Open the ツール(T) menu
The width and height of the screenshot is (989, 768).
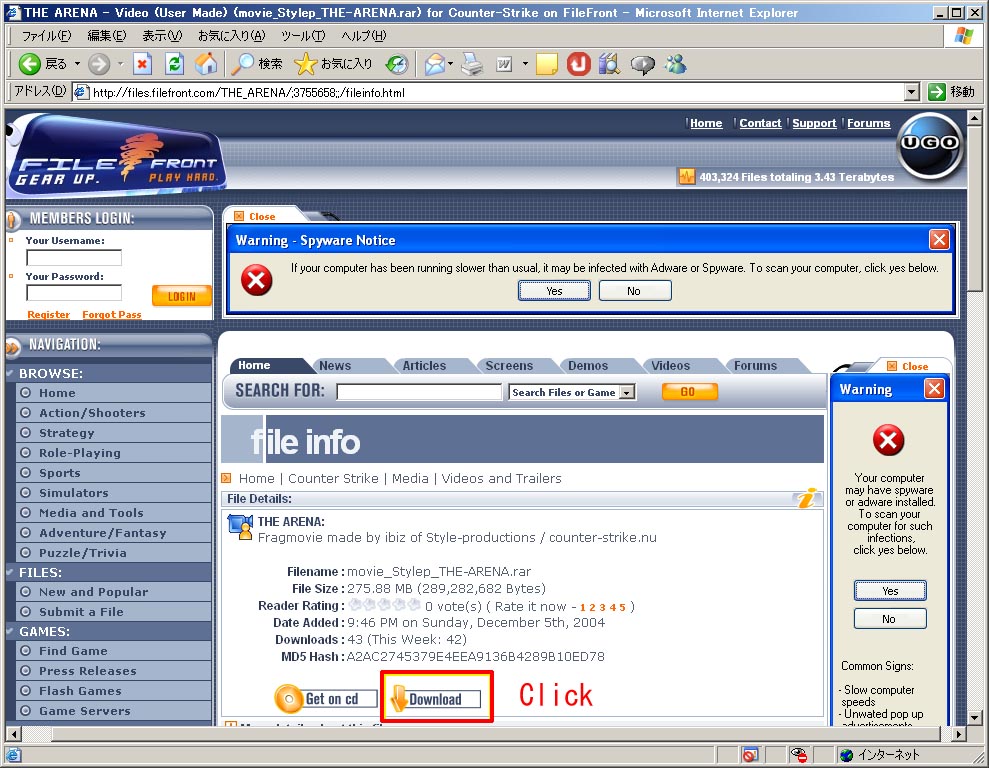click(x=303, y=36)
